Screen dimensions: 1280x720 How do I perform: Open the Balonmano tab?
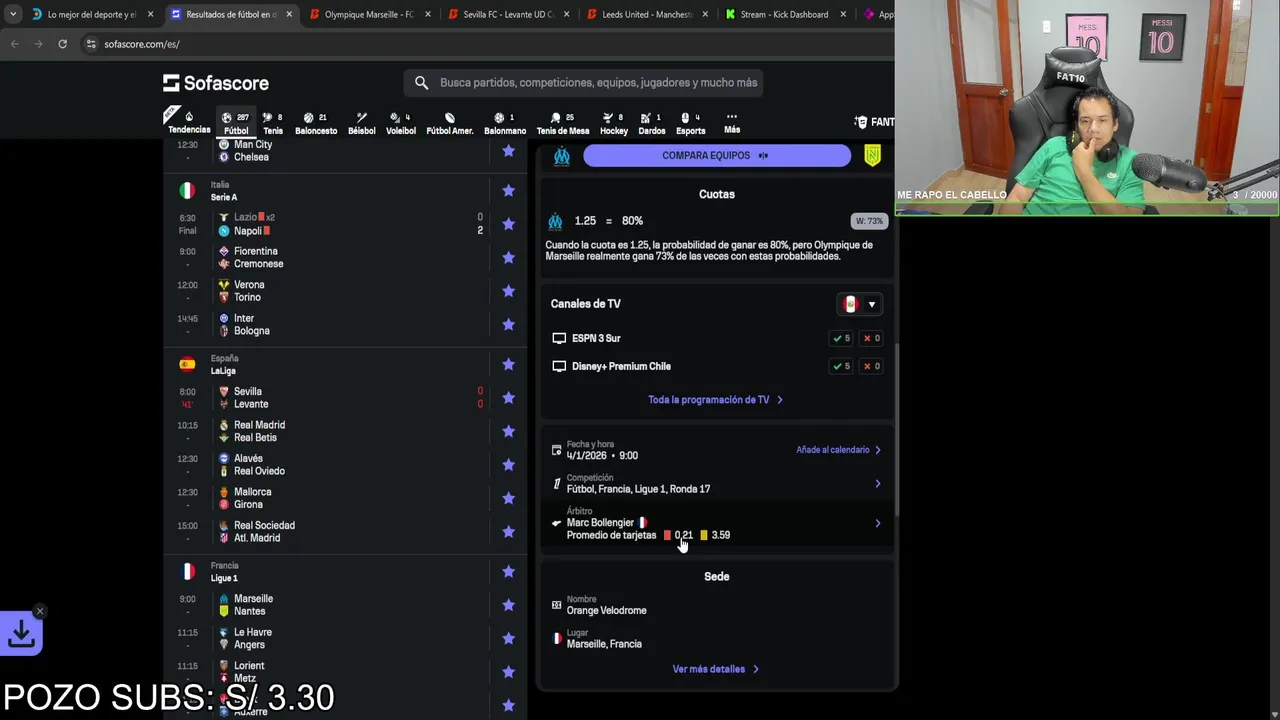(505, 123)
